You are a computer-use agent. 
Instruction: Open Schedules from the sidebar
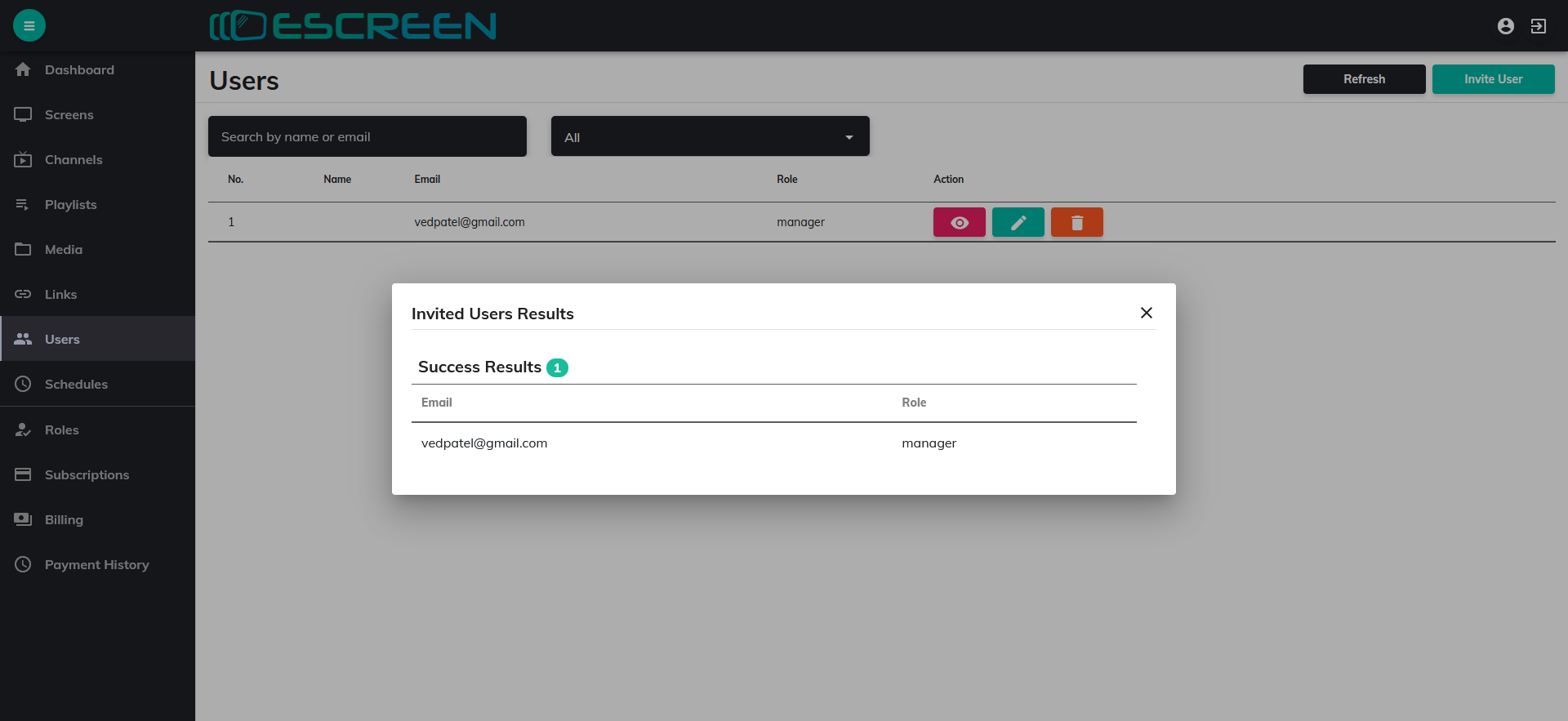coord(76,385)
